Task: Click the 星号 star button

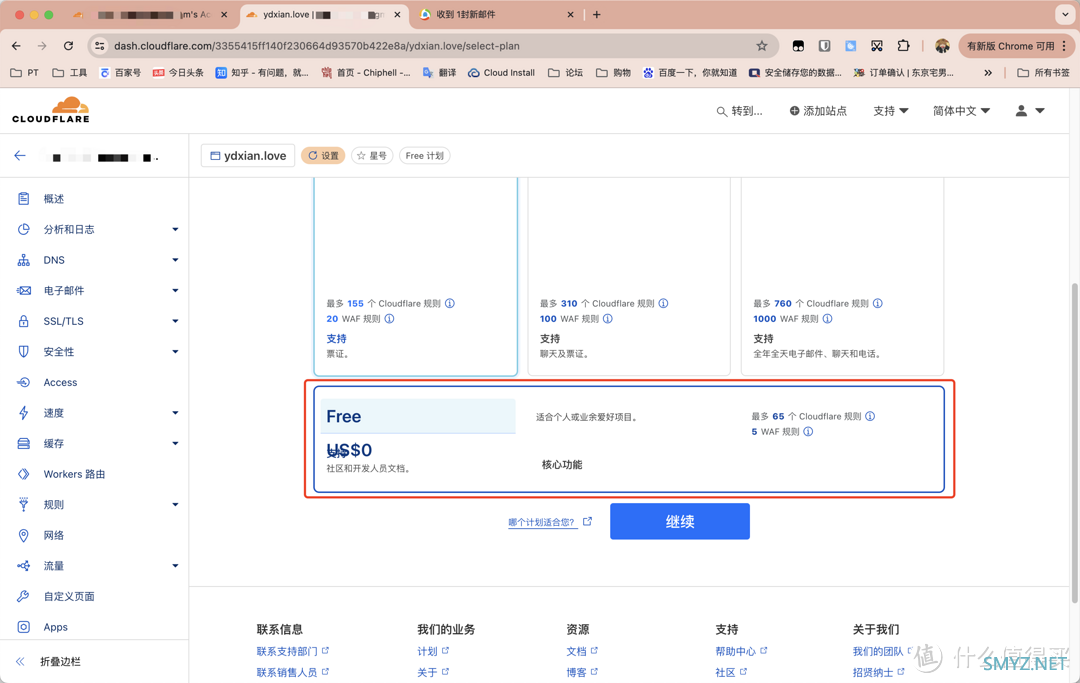Action: click(x=372, y=156)
